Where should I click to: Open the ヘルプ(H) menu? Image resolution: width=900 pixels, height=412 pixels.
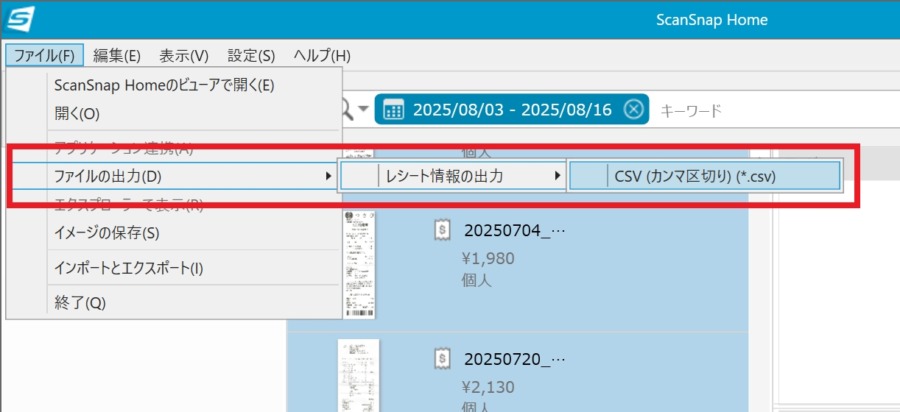[x=322, y=56]
